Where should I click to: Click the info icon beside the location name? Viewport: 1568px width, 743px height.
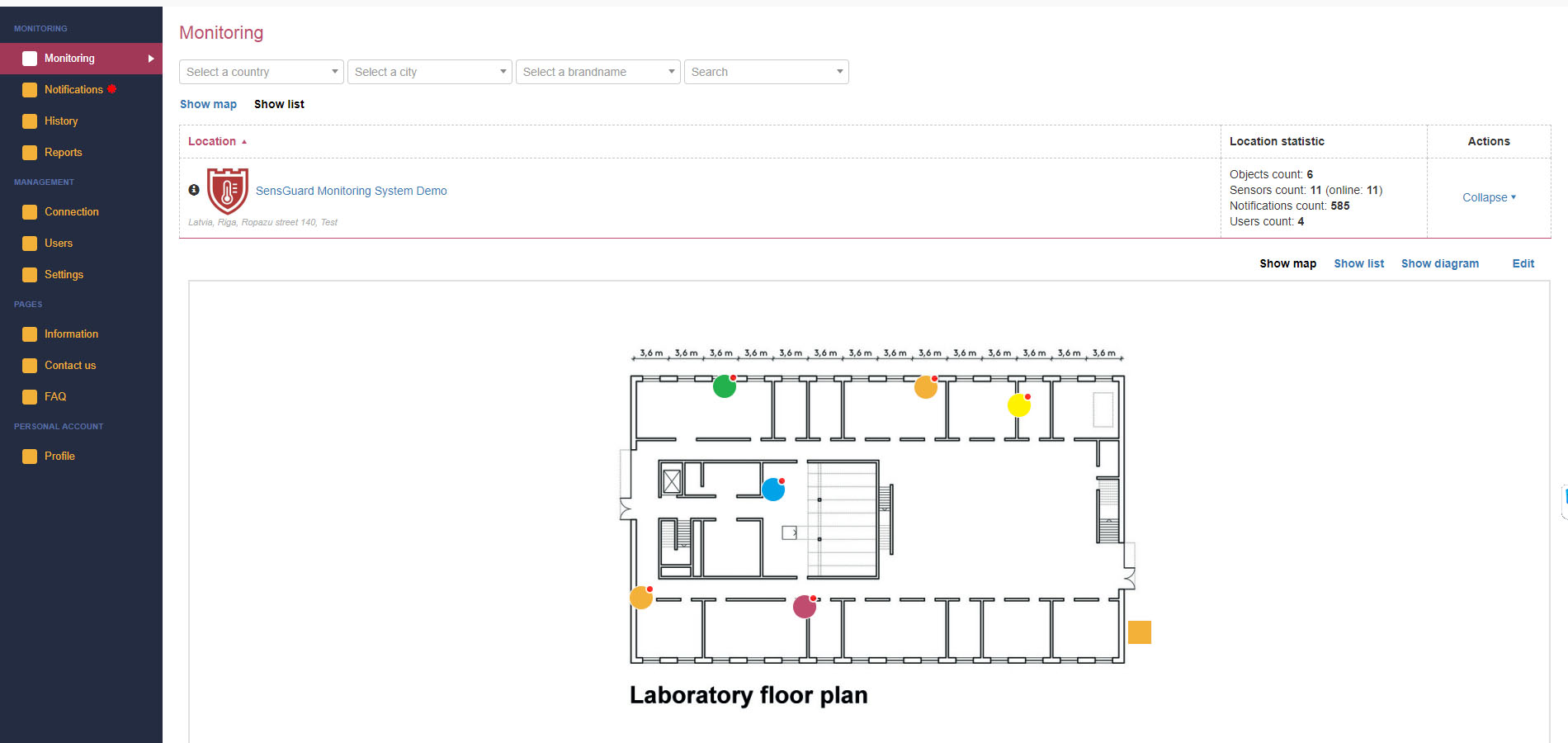(194, 189)
